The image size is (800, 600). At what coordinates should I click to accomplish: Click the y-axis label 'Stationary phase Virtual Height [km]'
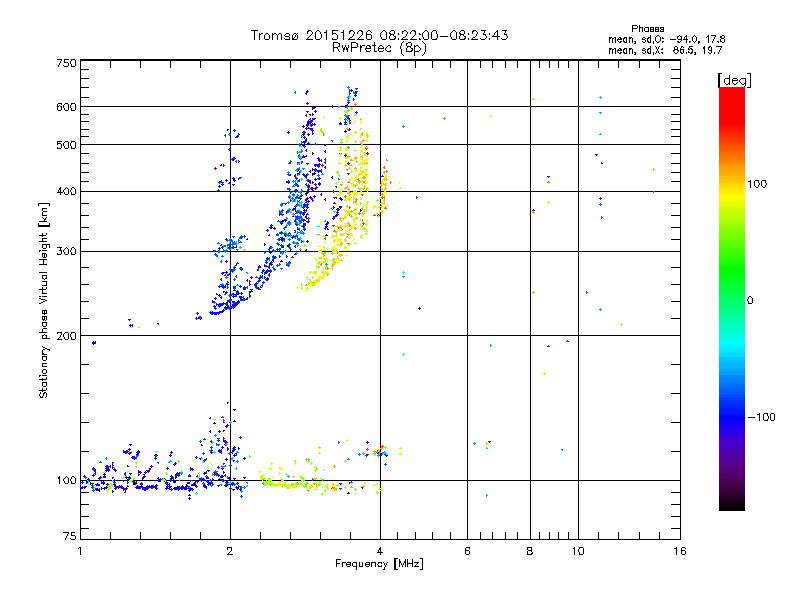[x=43, y=300]
